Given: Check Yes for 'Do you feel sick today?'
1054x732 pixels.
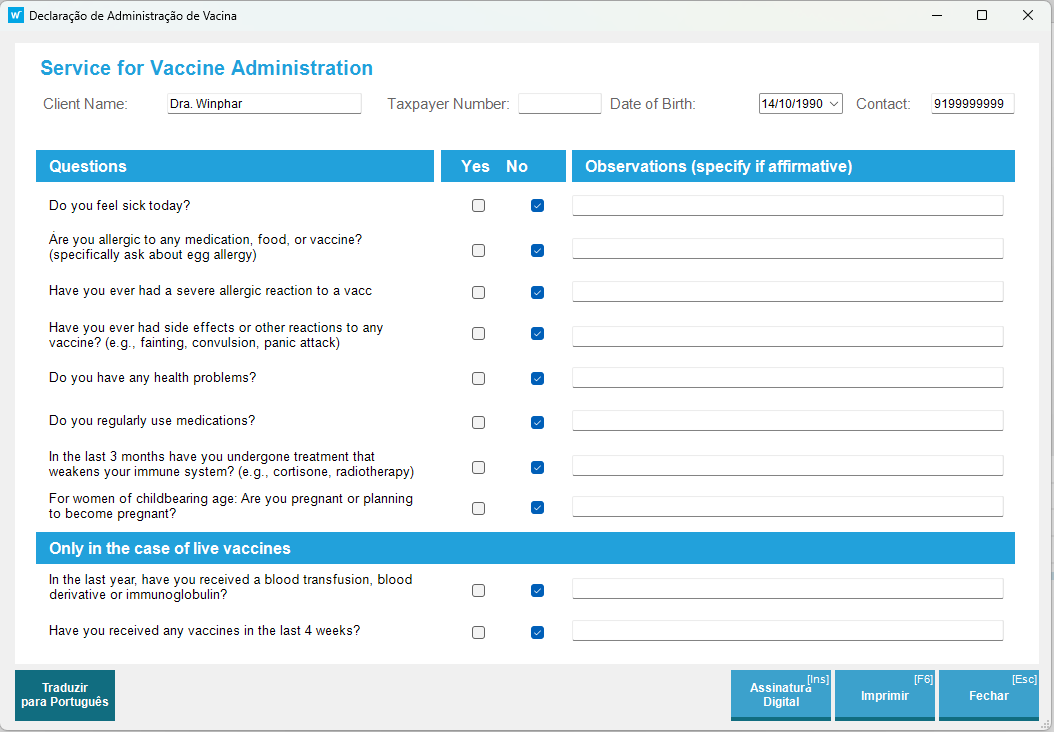Looking at the screenshot, I should pyautogui.click(x=478, y=206).
